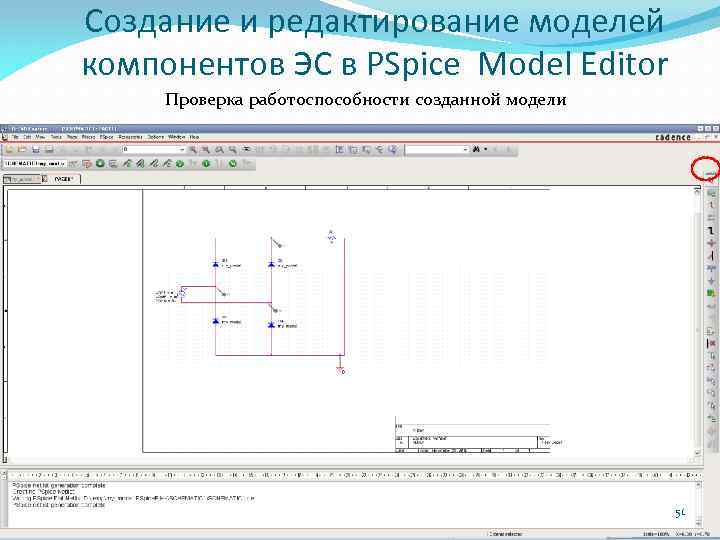Screen dimensions: 720x540
Task: Select the voltage source on schematic left
Action: tap(182, 293)
